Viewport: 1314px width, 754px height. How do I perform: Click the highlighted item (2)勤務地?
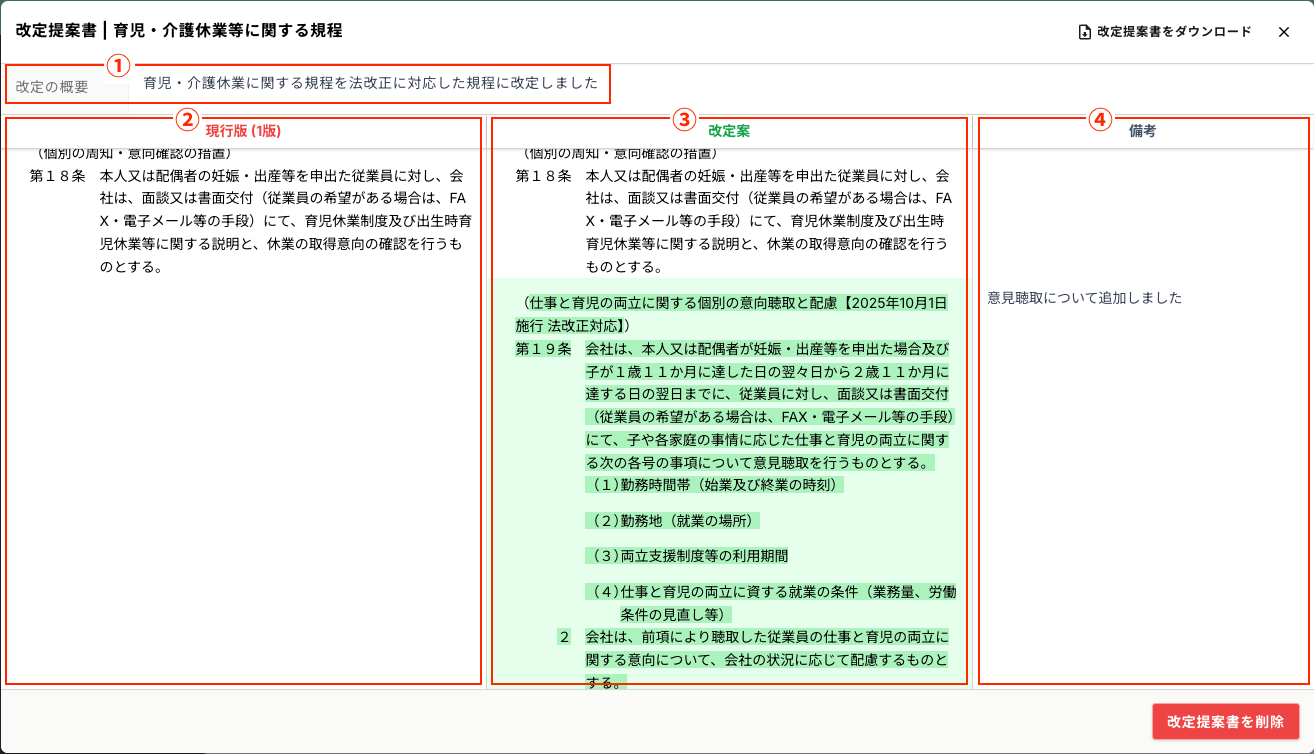[x=672, y=521]
